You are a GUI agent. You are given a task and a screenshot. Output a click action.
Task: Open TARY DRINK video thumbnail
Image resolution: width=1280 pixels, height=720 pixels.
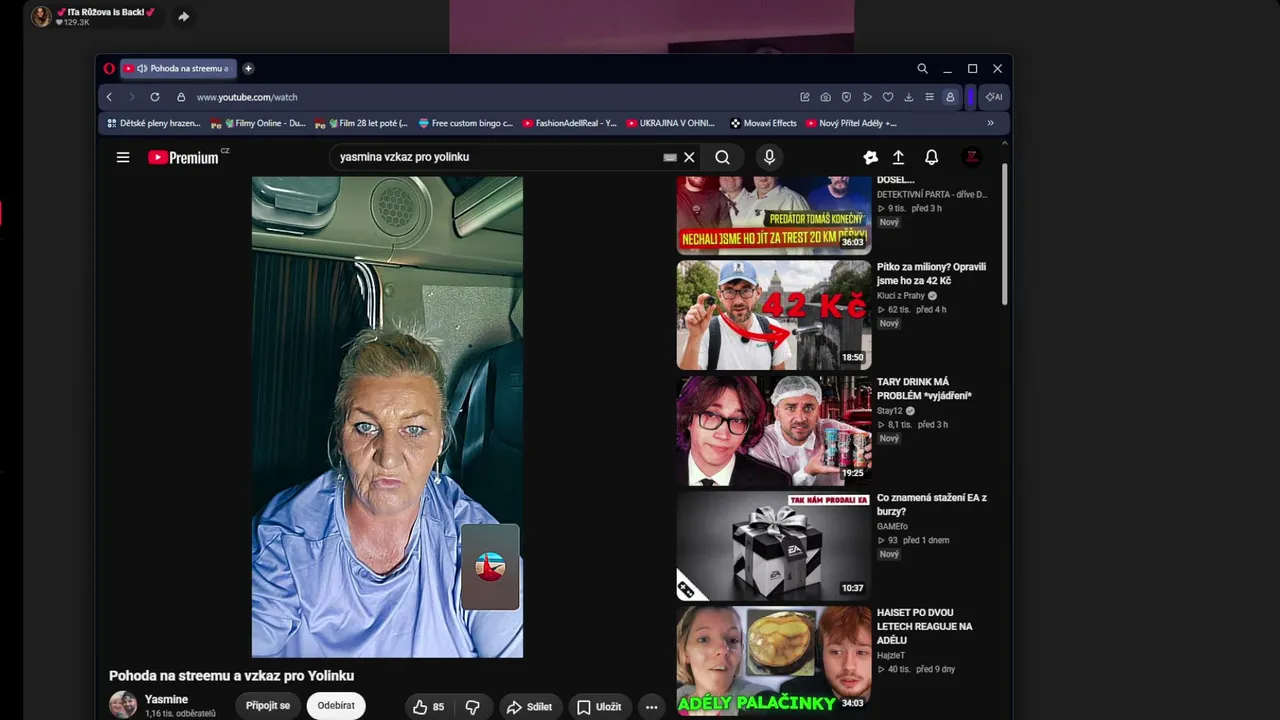[774, 430]
